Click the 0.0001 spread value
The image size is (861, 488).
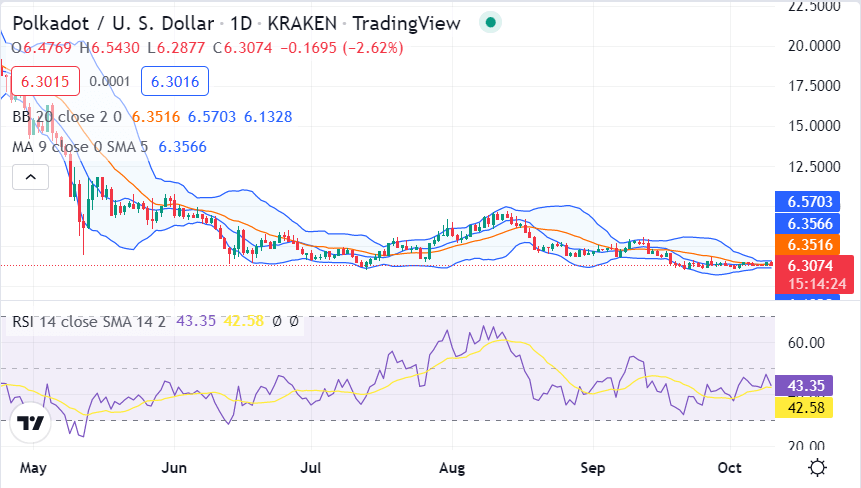(x=110, y=81)
